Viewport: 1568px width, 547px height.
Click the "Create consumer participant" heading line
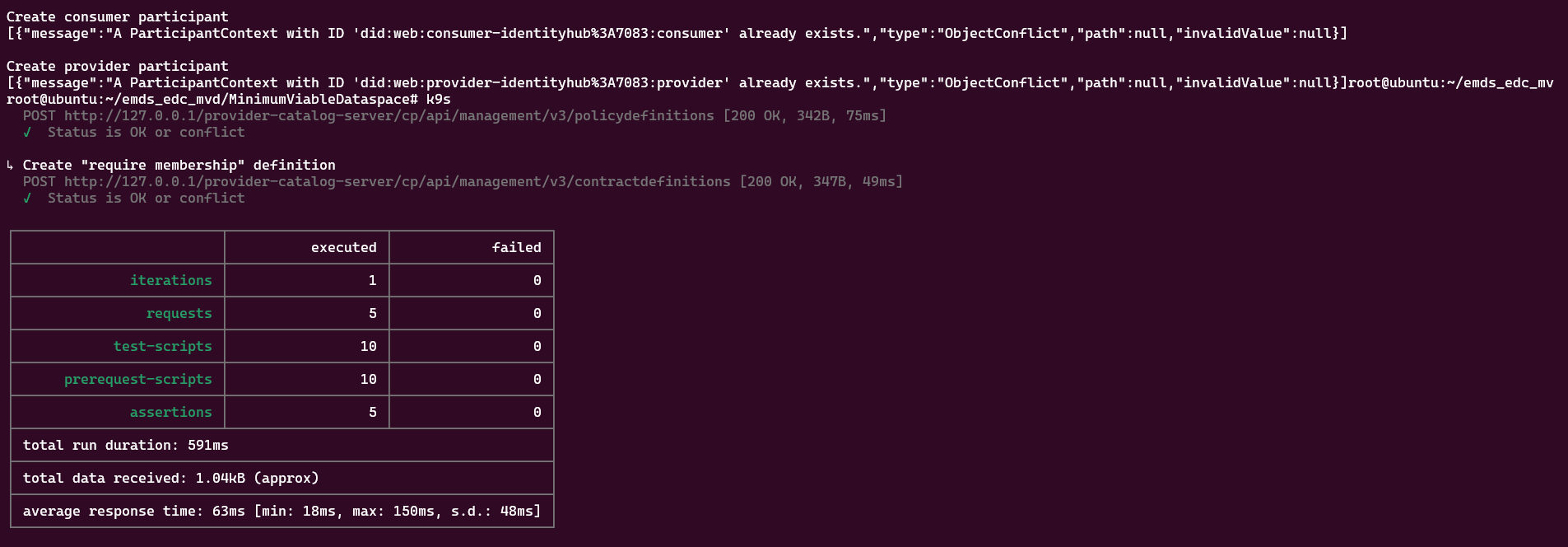118,16
